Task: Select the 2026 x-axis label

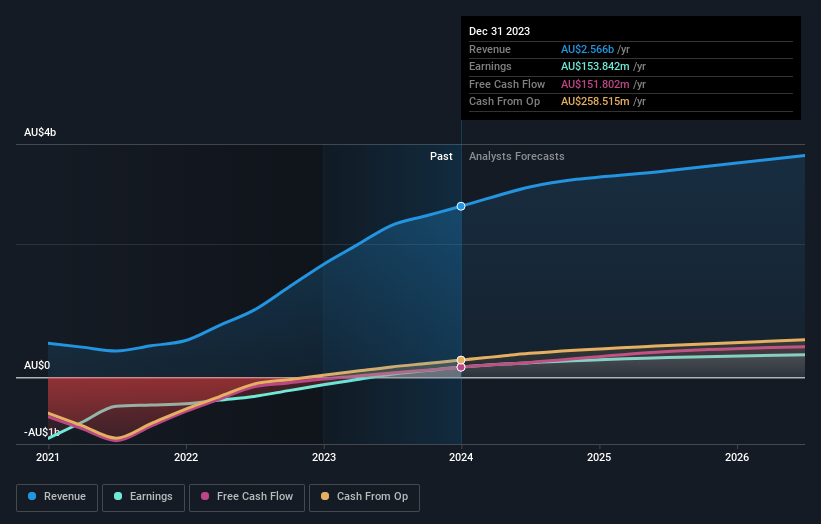Action: [737, 458]
